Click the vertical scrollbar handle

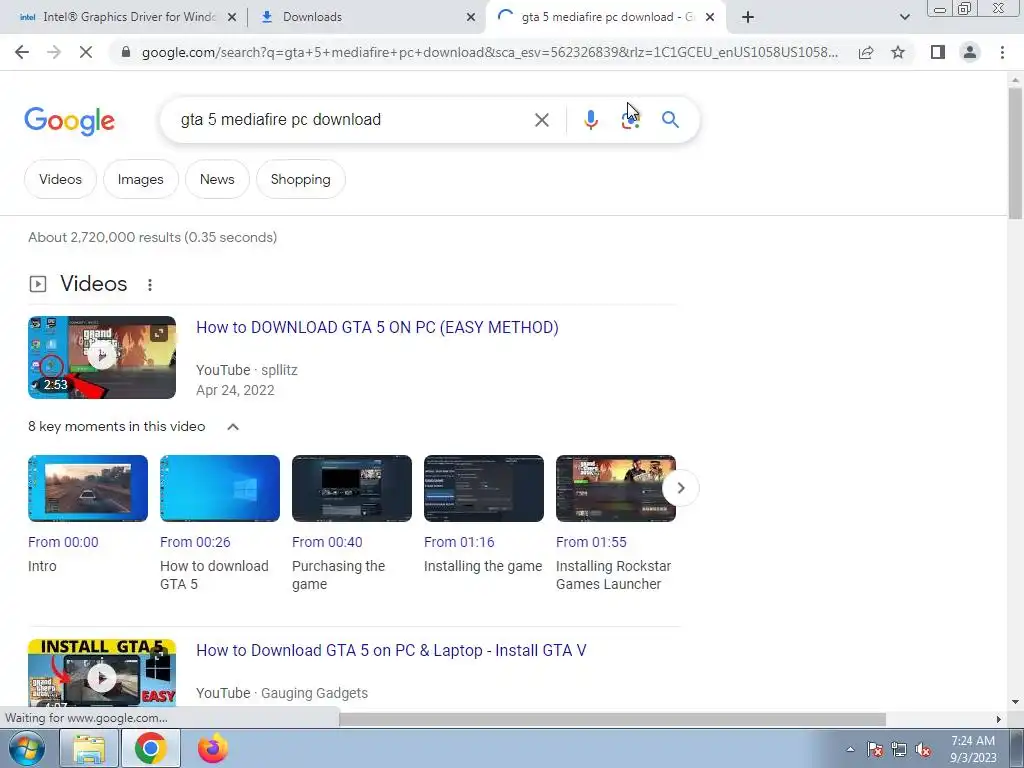[x=1015, y=153]
